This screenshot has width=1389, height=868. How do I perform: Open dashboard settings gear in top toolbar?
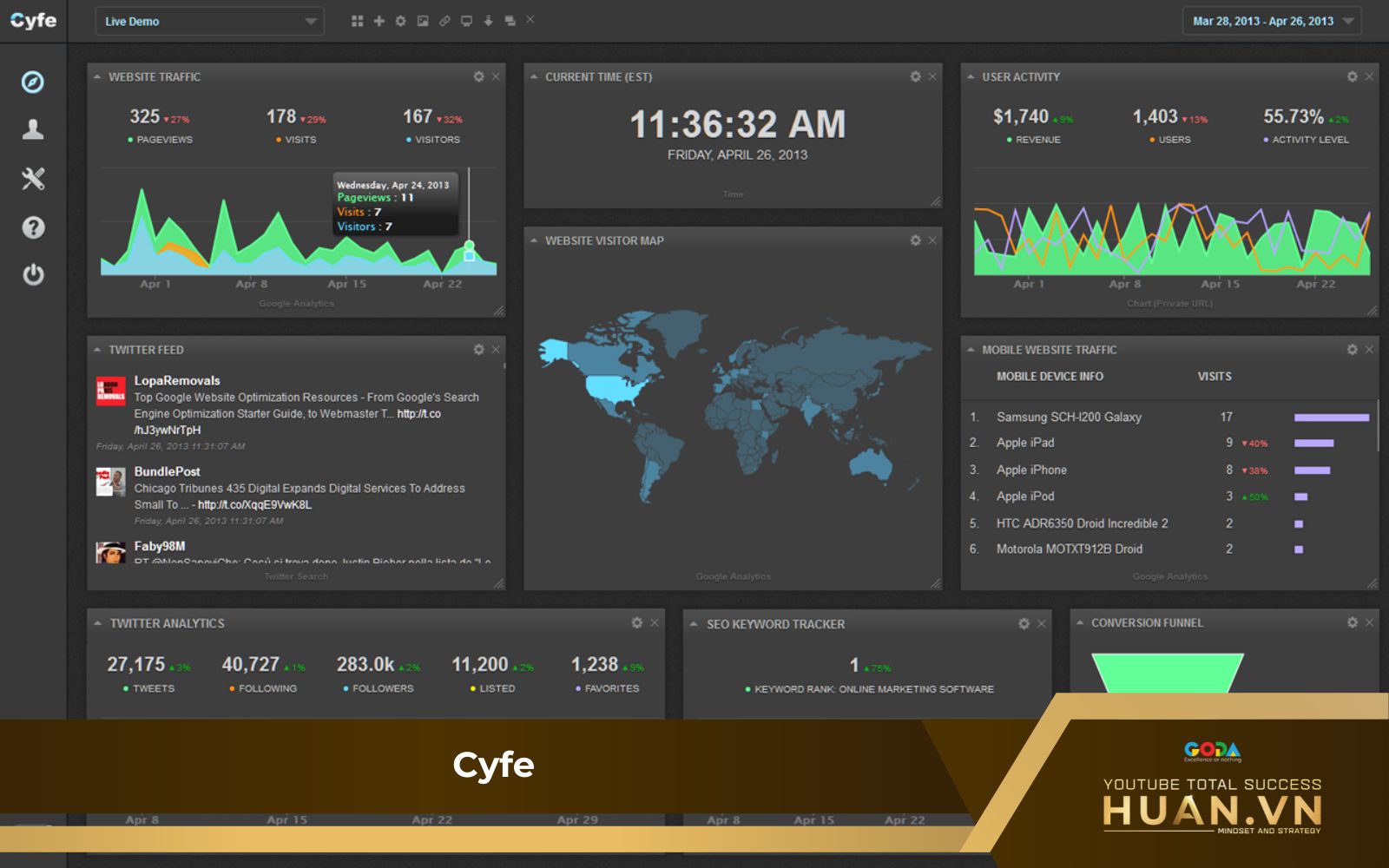point(400,21)
